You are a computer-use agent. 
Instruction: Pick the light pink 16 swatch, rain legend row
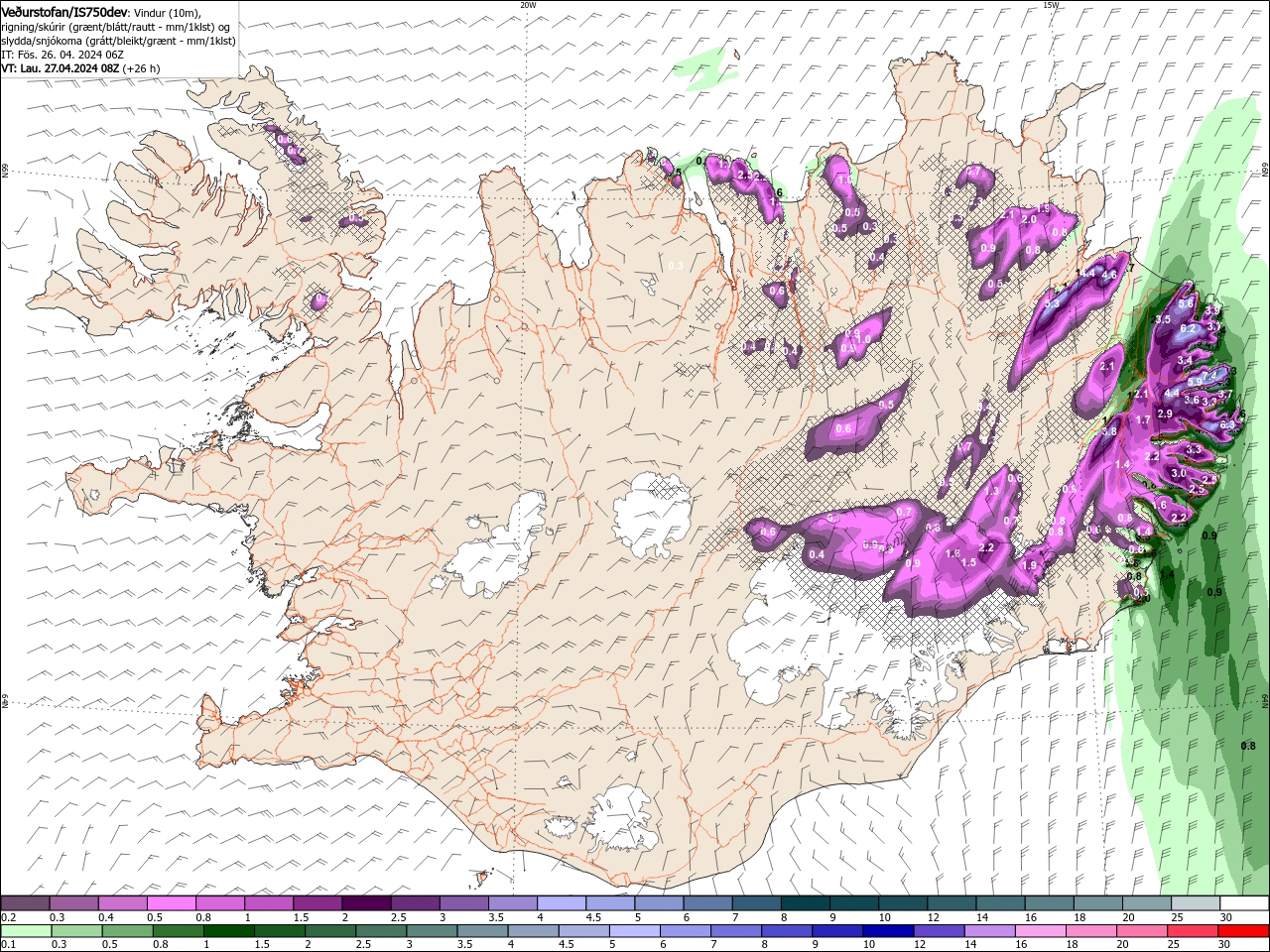(1041, 931)
